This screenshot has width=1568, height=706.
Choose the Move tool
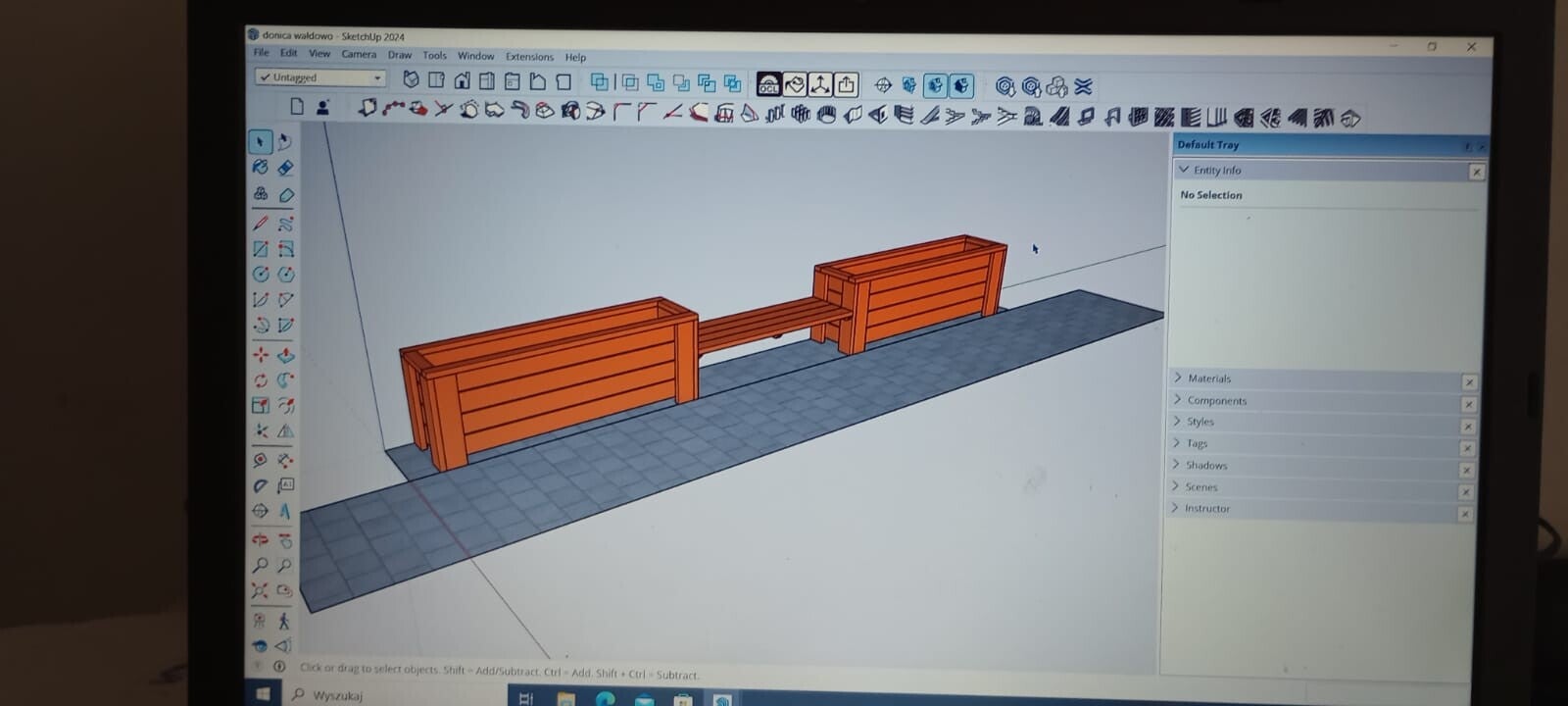pyautogui.click(x=261, y=355)
